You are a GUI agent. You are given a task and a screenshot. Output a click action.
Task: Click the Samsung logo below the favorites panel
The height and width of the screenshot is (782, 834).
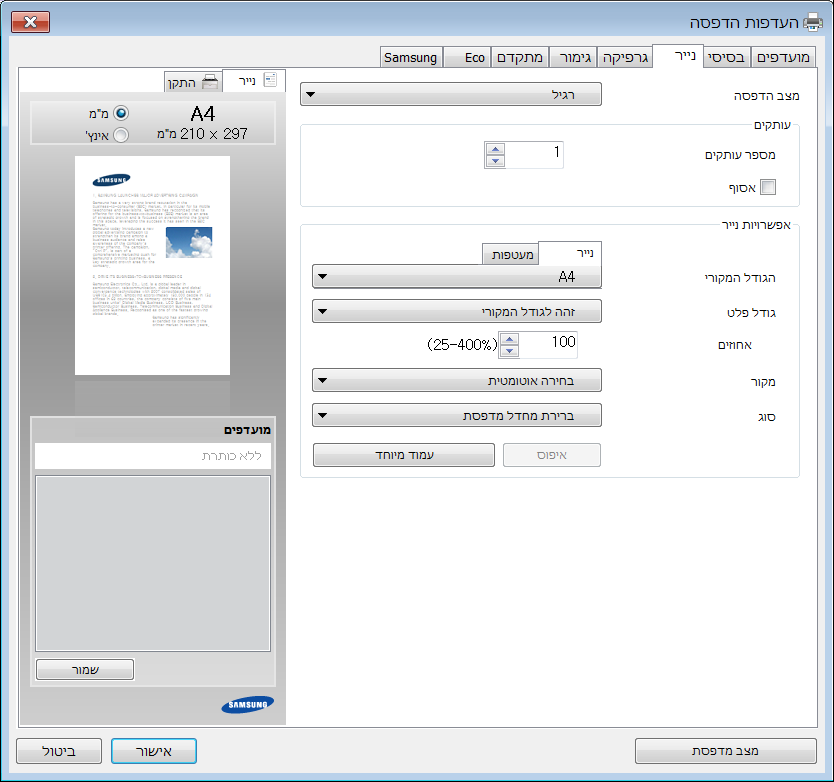[247, 704]
